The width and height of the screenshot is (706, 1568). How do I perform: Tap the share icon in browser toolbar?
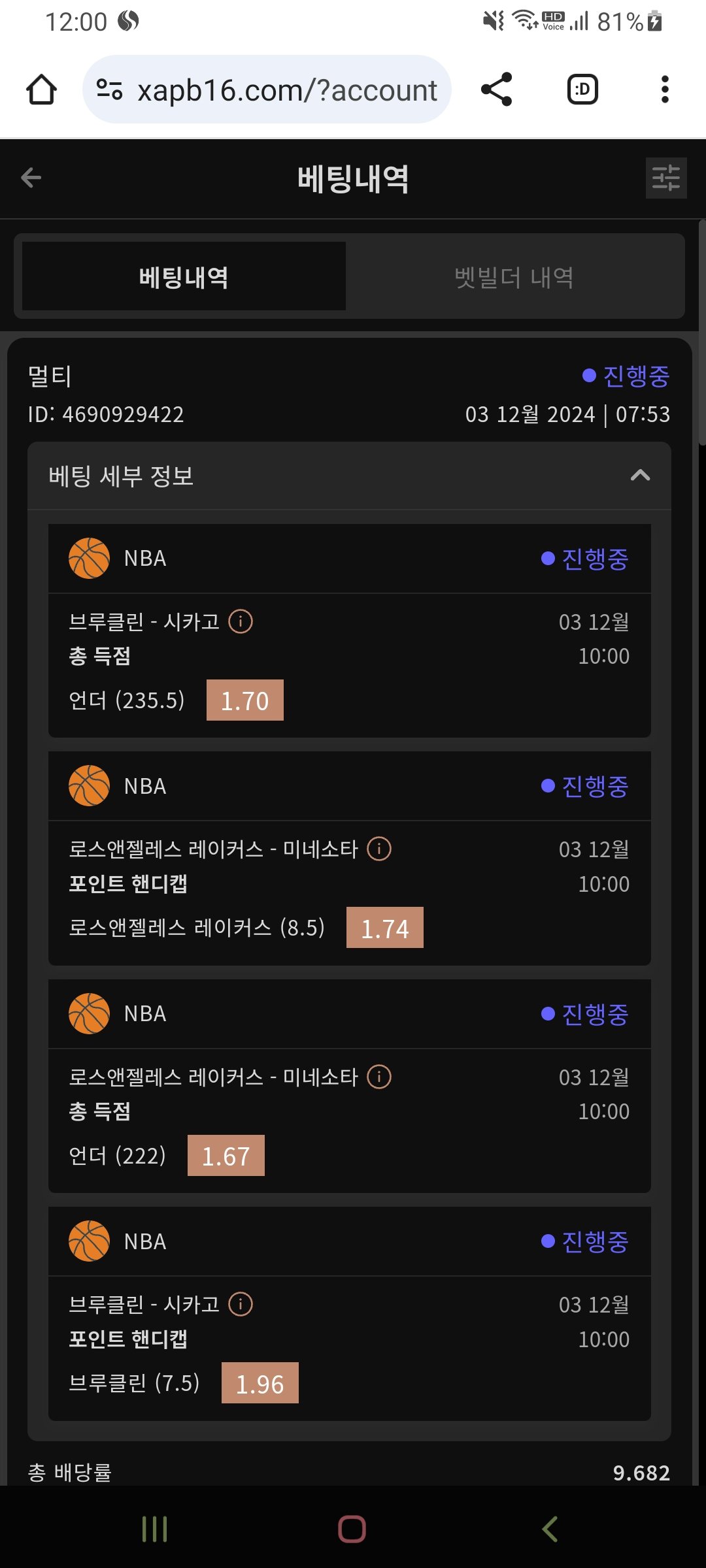click(496, 90)
